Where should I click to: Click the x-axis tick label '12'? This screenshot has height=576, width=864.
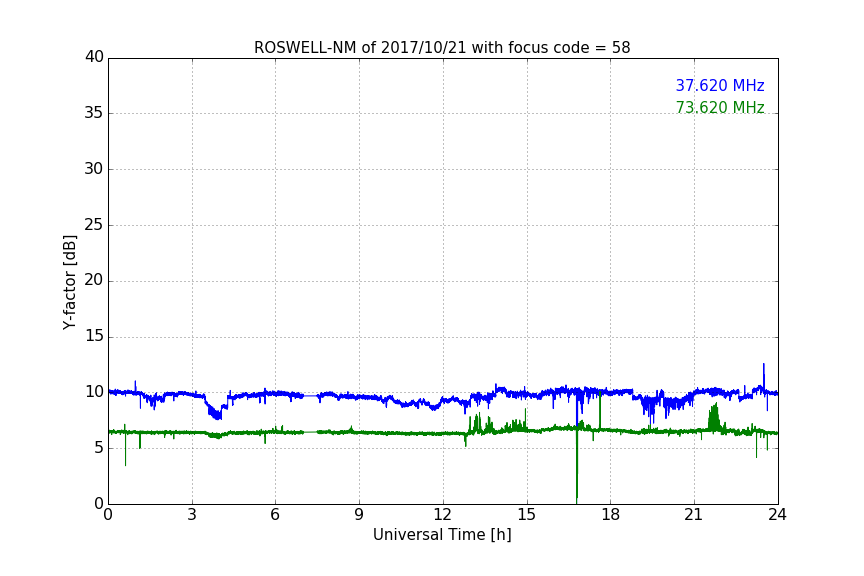[x=442, y=515]
